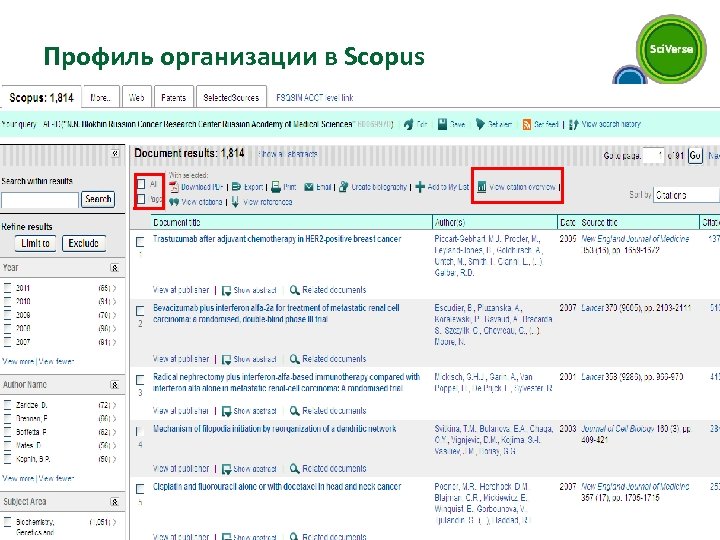Click New England Journal of Medicine source, 2005 row

(x=635, y=239)
